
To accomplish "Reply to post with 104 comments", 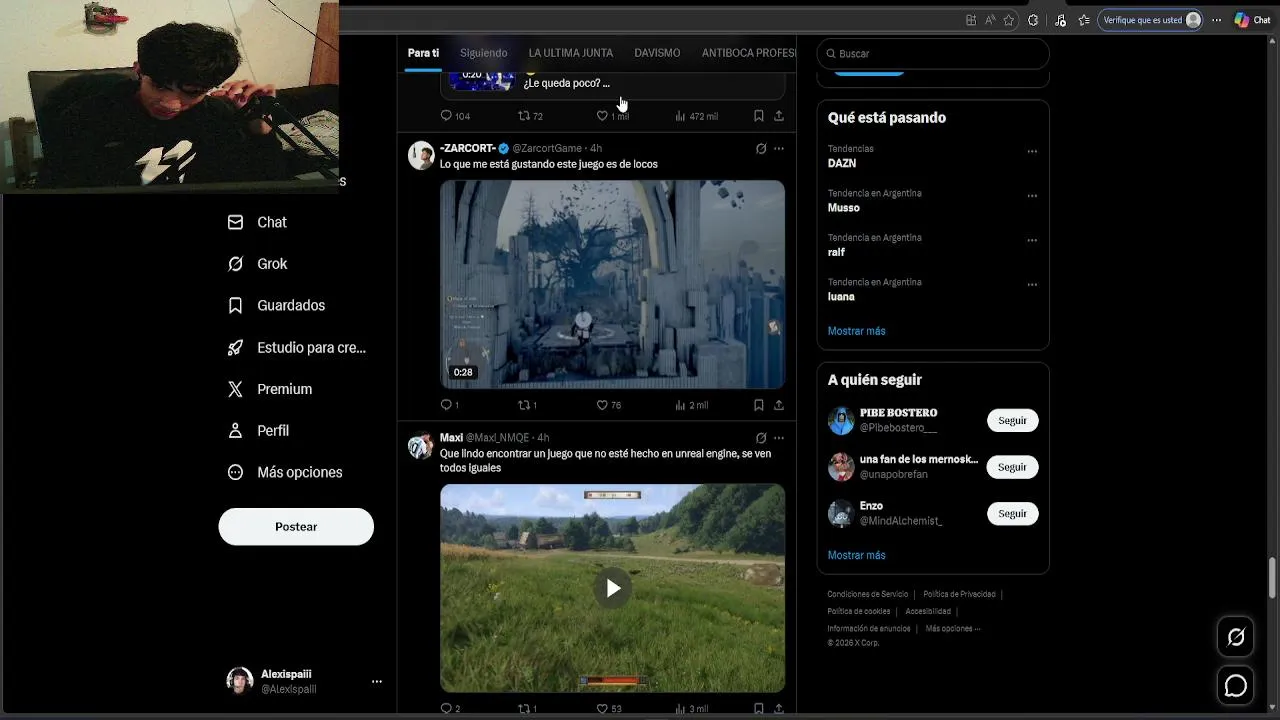I will [x=455, y=116].
